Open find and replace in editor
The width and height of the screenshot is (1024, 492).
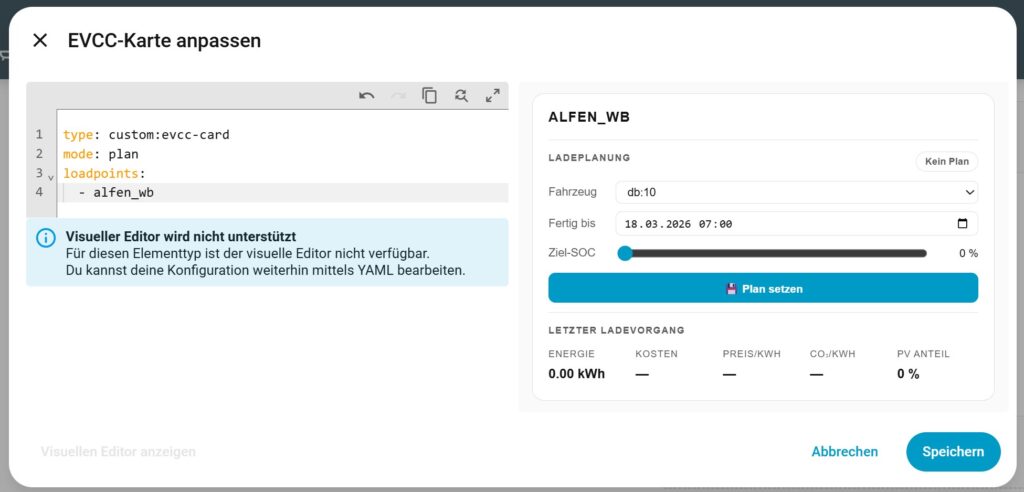(x=461, y=96)
